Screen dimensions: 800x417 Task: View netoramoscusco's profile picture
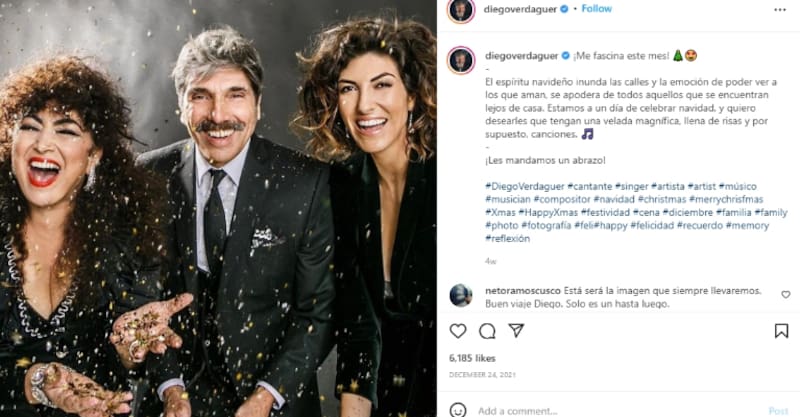pos(460,295)
